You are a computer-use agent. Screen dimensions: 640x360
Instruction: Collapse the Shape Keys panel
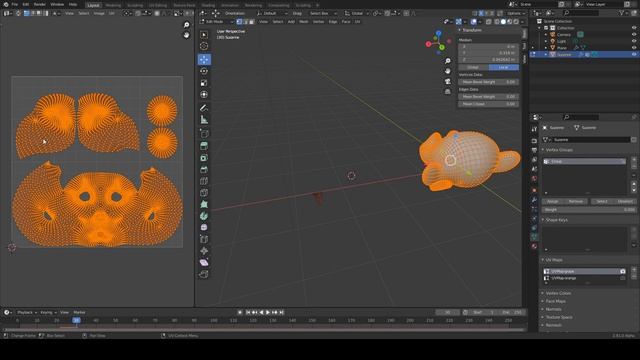[x=556, y=220]
